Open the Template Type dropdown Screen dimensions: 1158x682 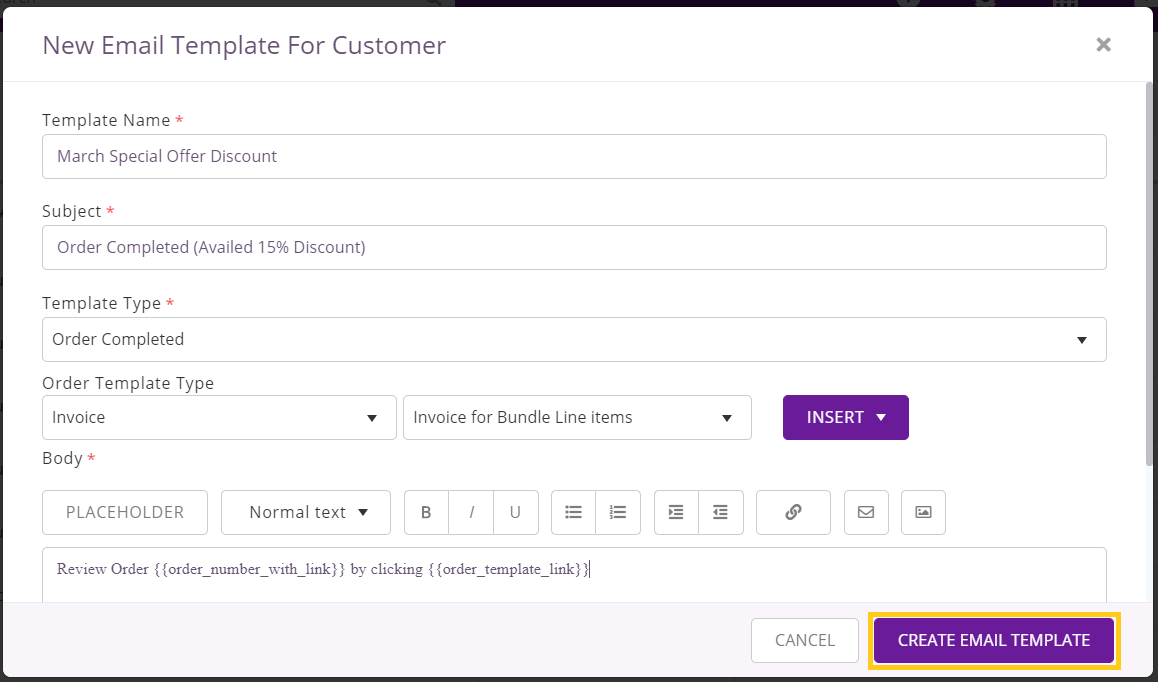point(574,339)
